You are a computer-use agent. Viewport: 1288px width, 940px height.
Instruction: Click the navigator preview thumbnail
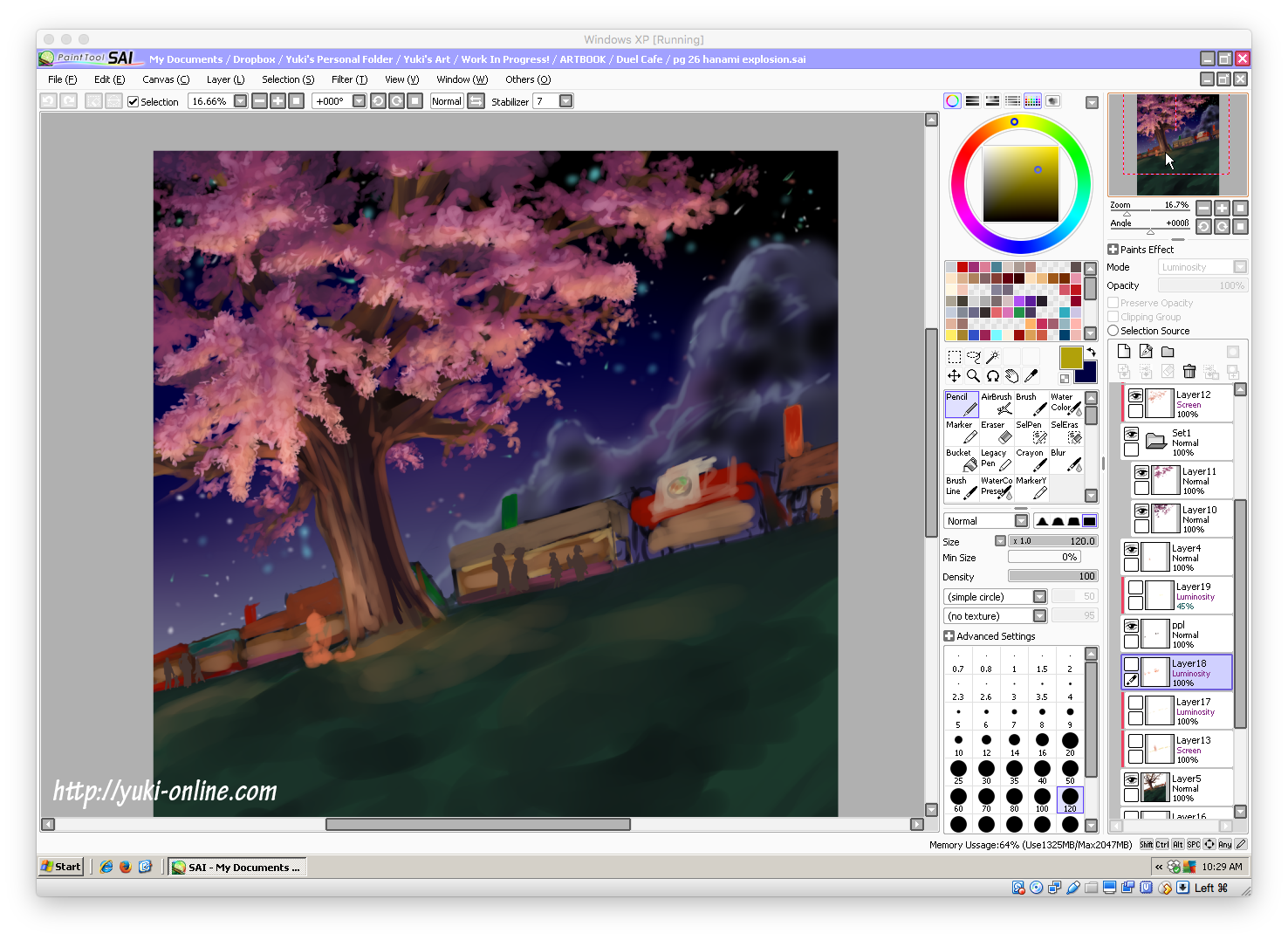tap(1177, 144)
